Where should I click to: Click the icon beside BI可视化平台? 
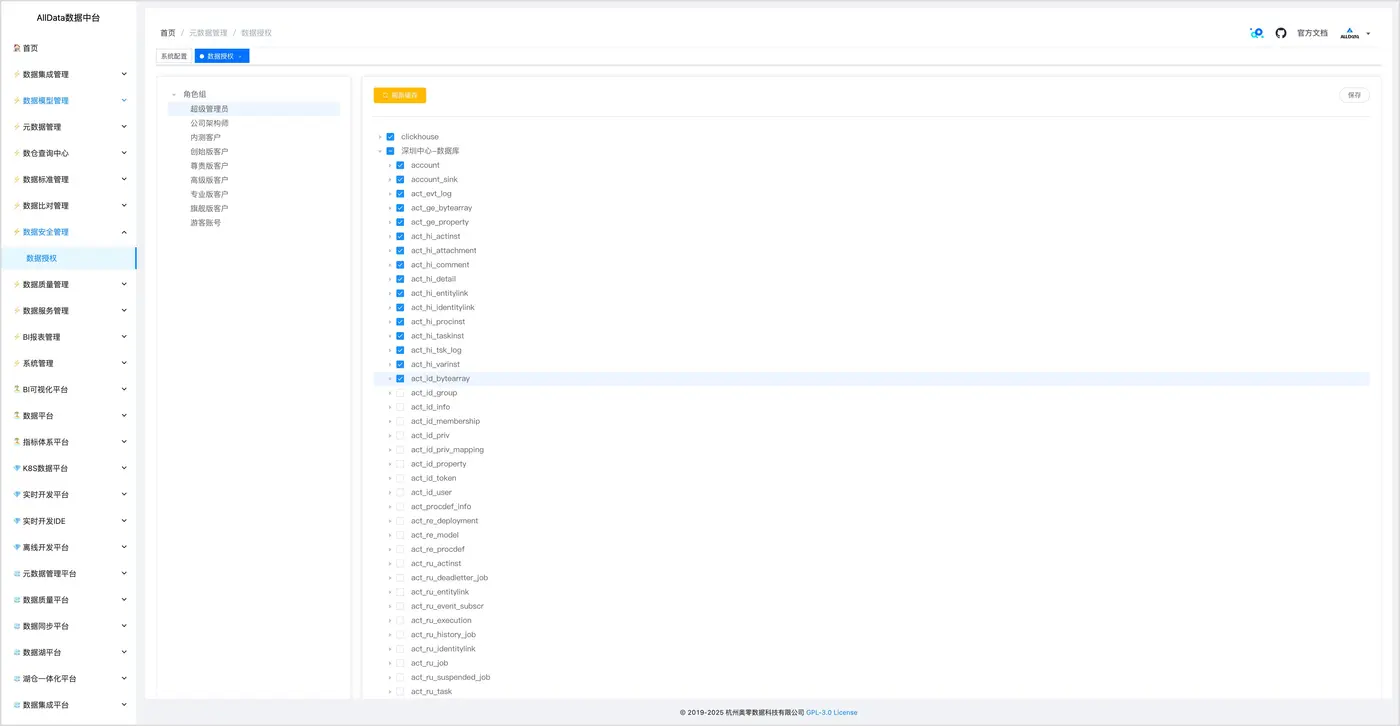[16, 389]
